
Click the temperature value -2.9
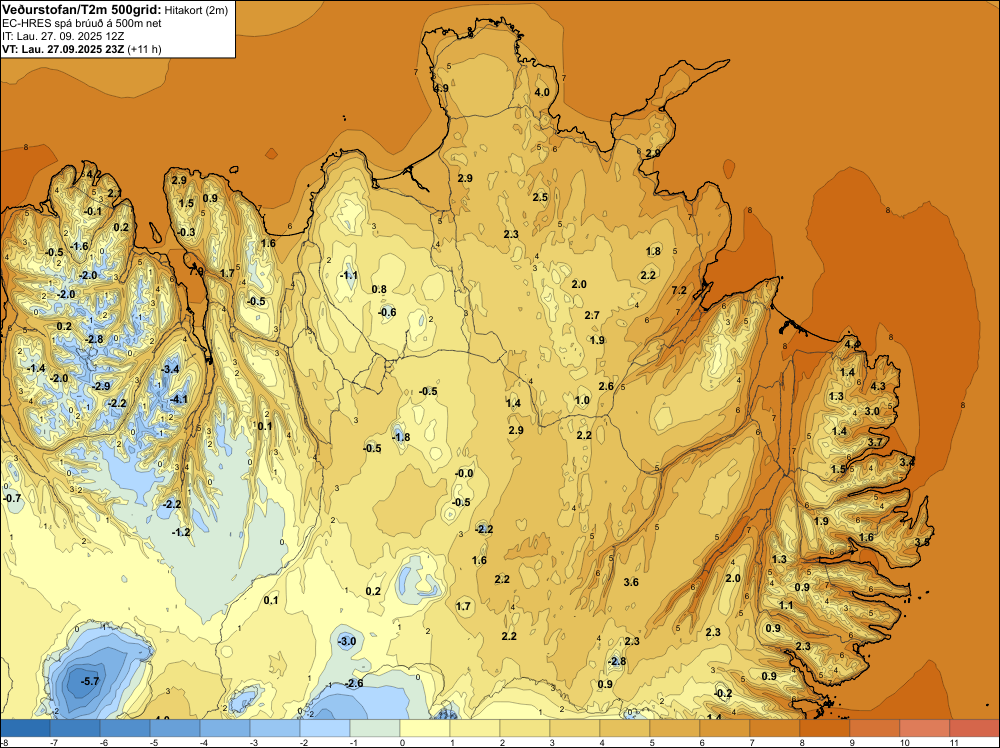pyautogui.click(x=101, y=386)
